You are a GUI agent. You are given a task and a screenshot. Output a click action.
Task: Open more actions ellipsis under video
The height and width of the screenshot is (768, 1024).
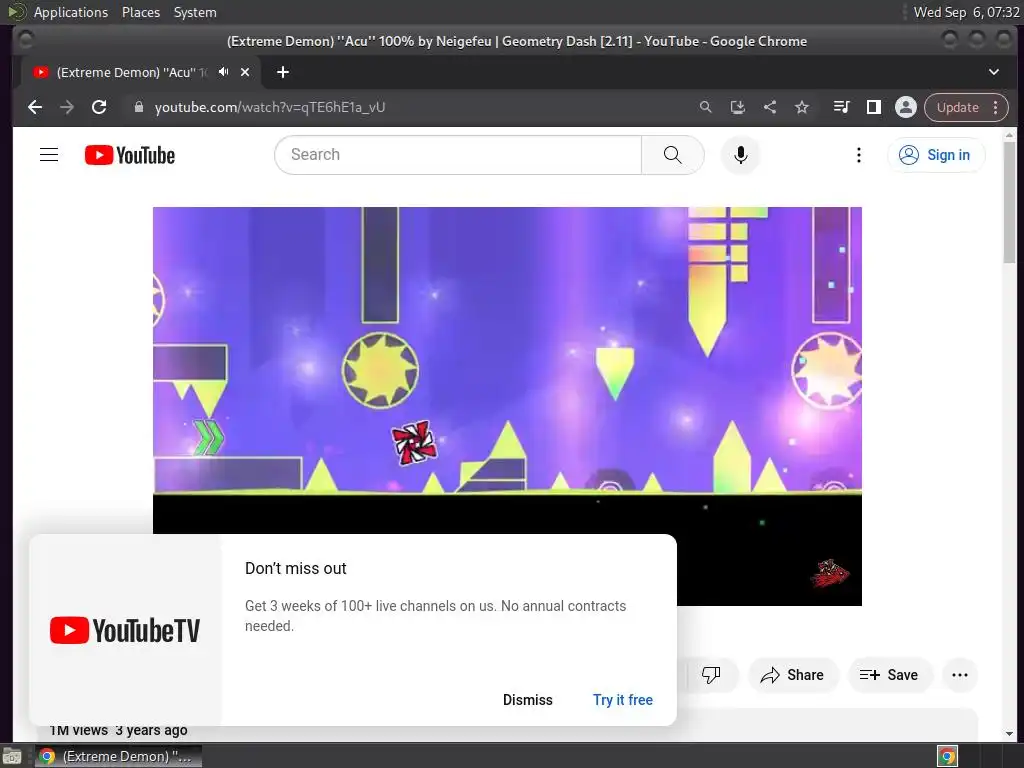click(x=960, y=675)
